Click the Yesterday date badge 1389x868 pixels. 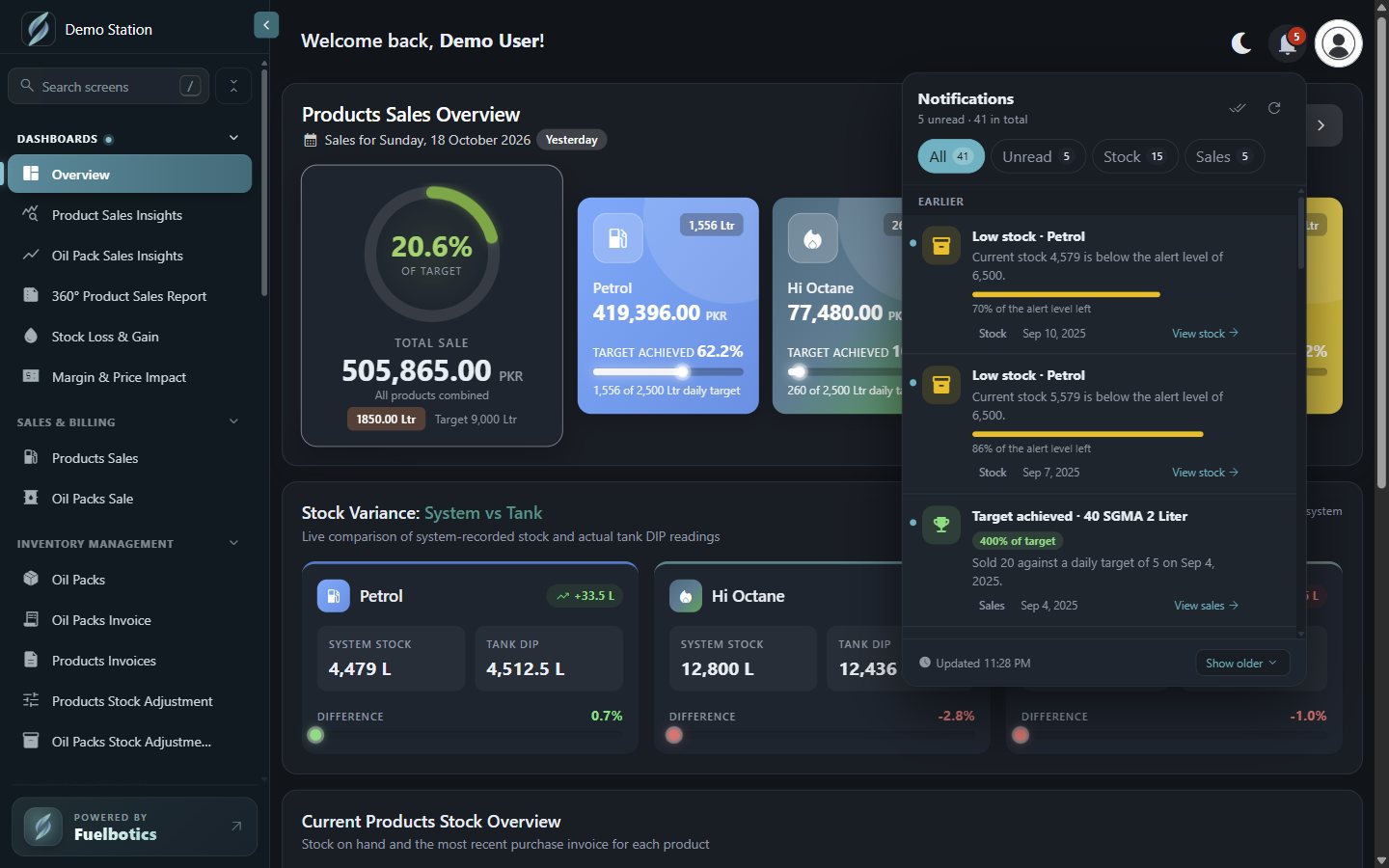[571, 140]
